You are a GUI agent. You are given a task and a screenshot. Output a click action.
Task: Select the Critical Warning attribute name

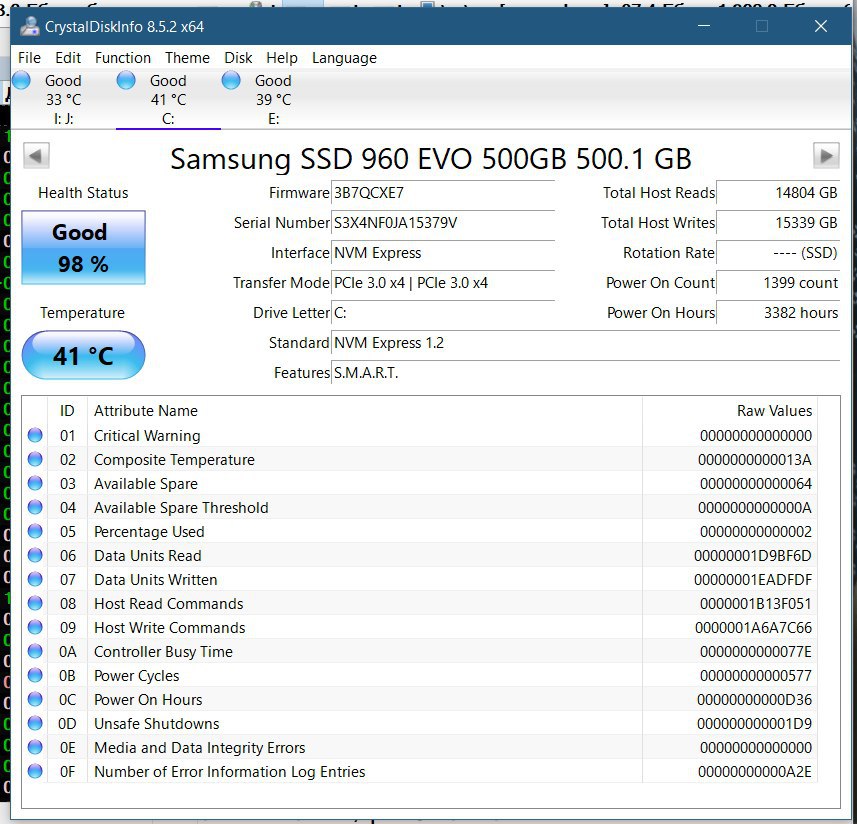pos(147,435)
